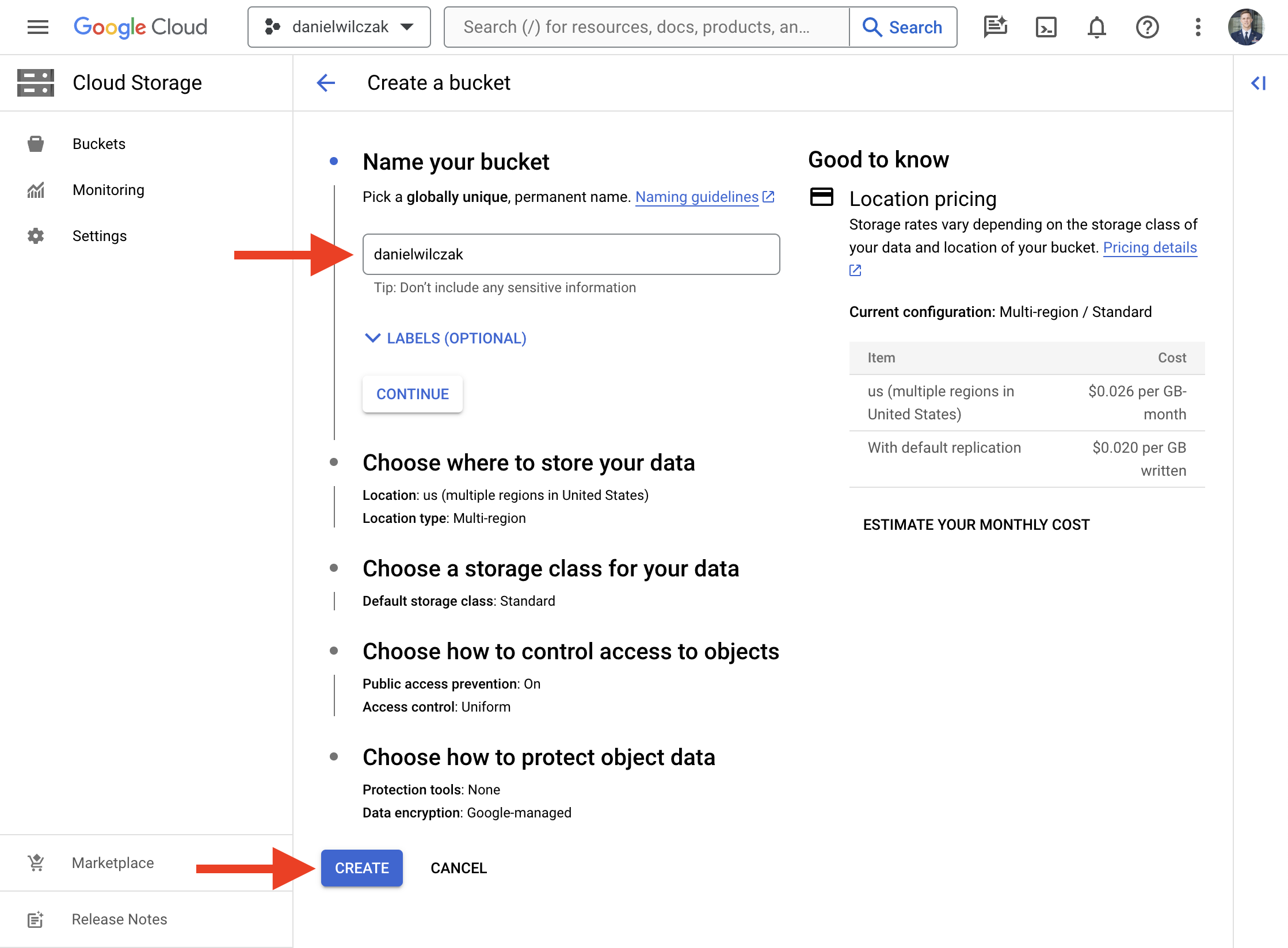Open the Pricing details link
The height and width of the screenshot is (948, 1288).
(1150, 247)
